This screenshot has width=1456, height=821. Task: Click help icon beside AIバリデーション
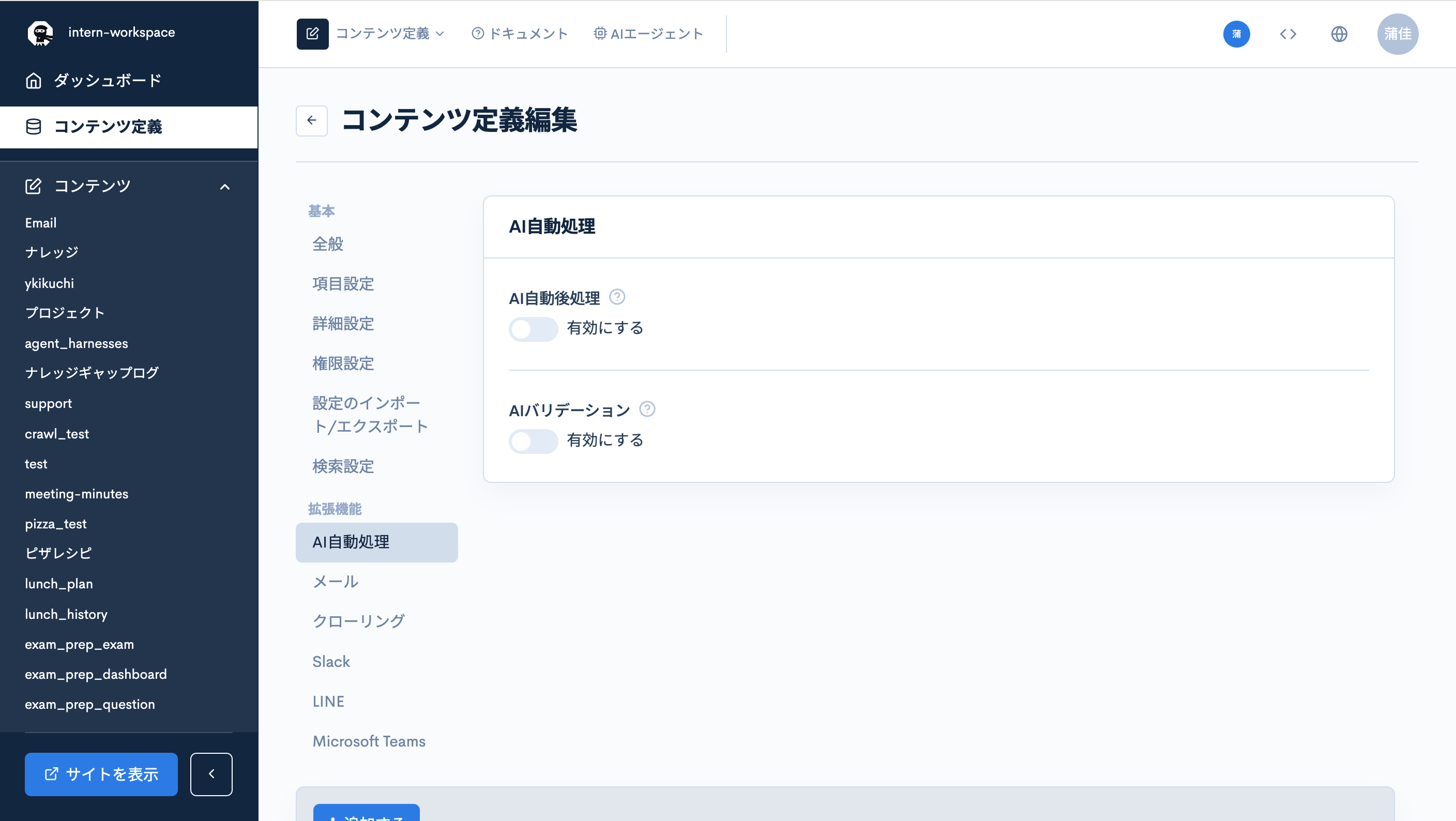[x=647, y=408]
